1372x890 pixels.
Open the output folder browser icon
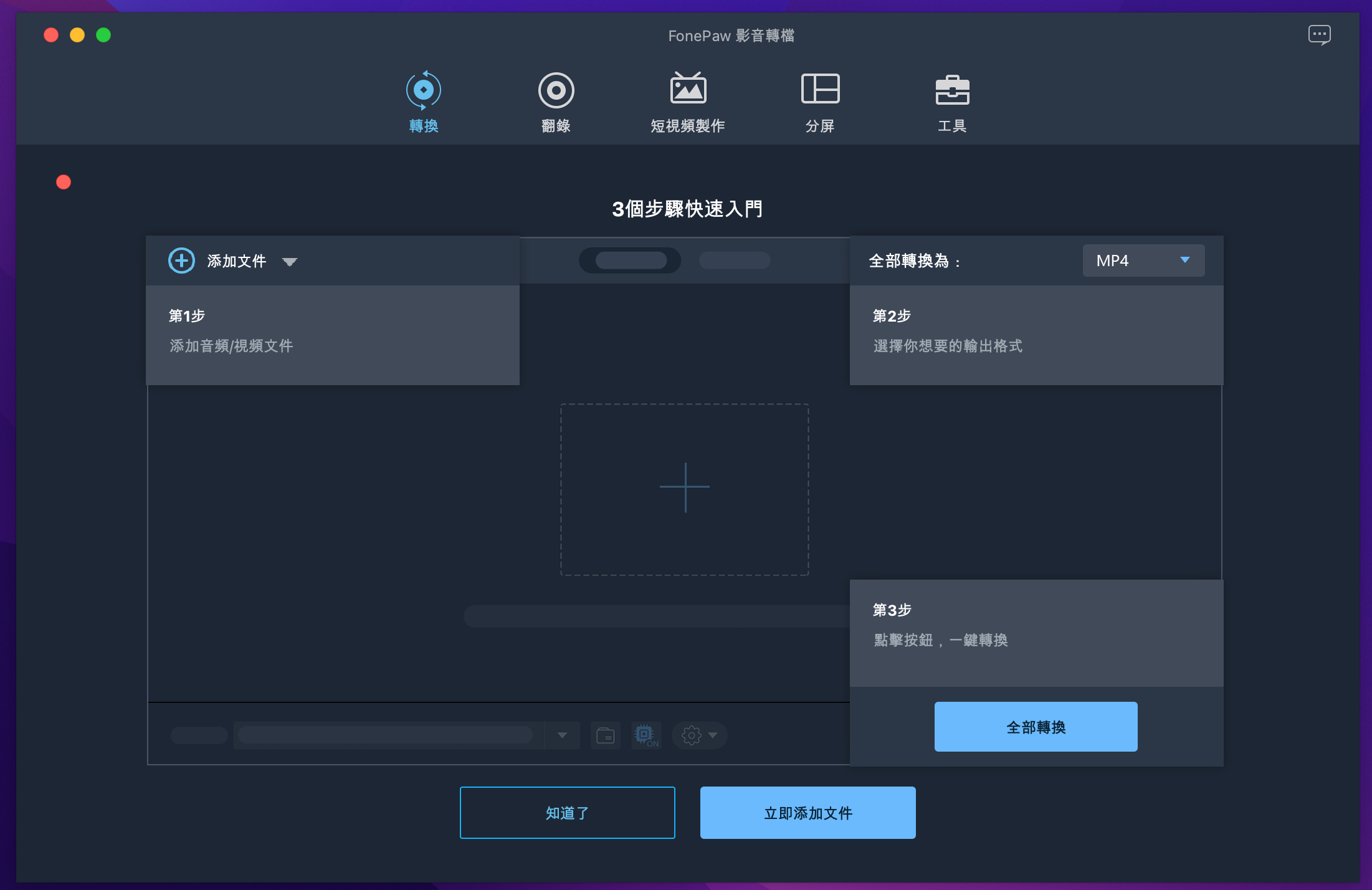tap(605, 735)
